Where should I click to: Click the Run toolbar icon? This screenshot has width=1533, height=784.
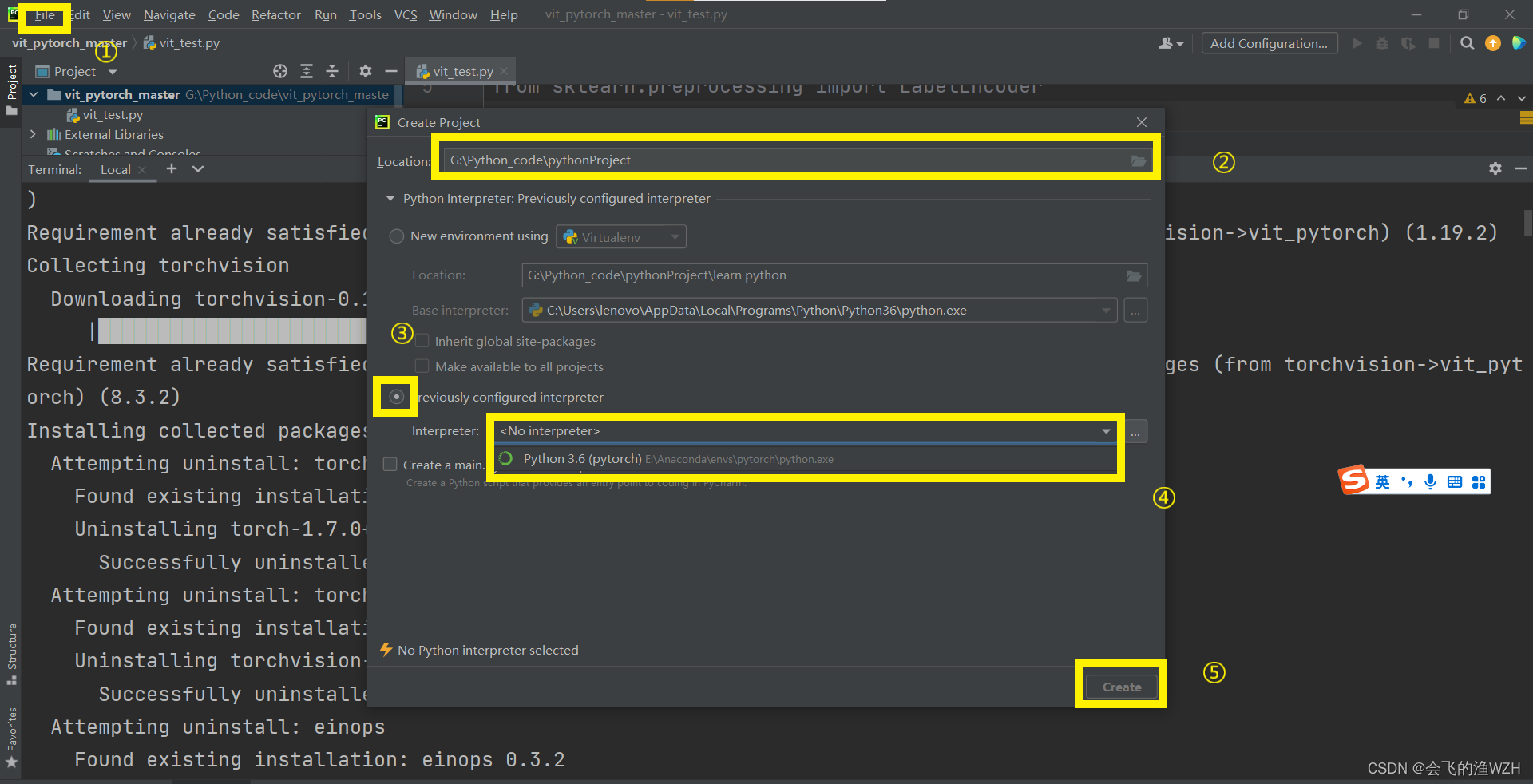pos(1357,44)
